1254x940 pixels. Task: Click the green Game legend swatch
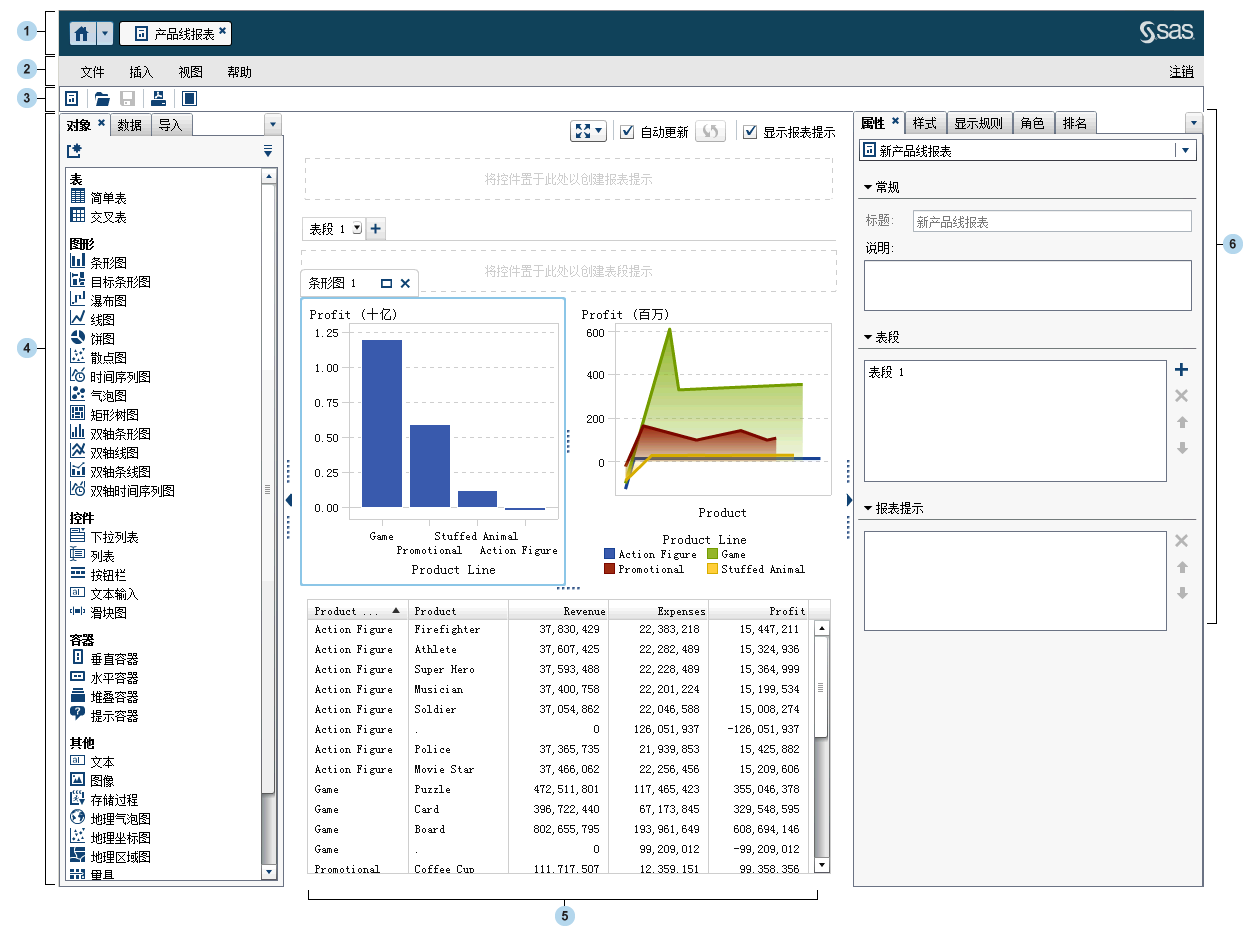[x=713, y=554]
